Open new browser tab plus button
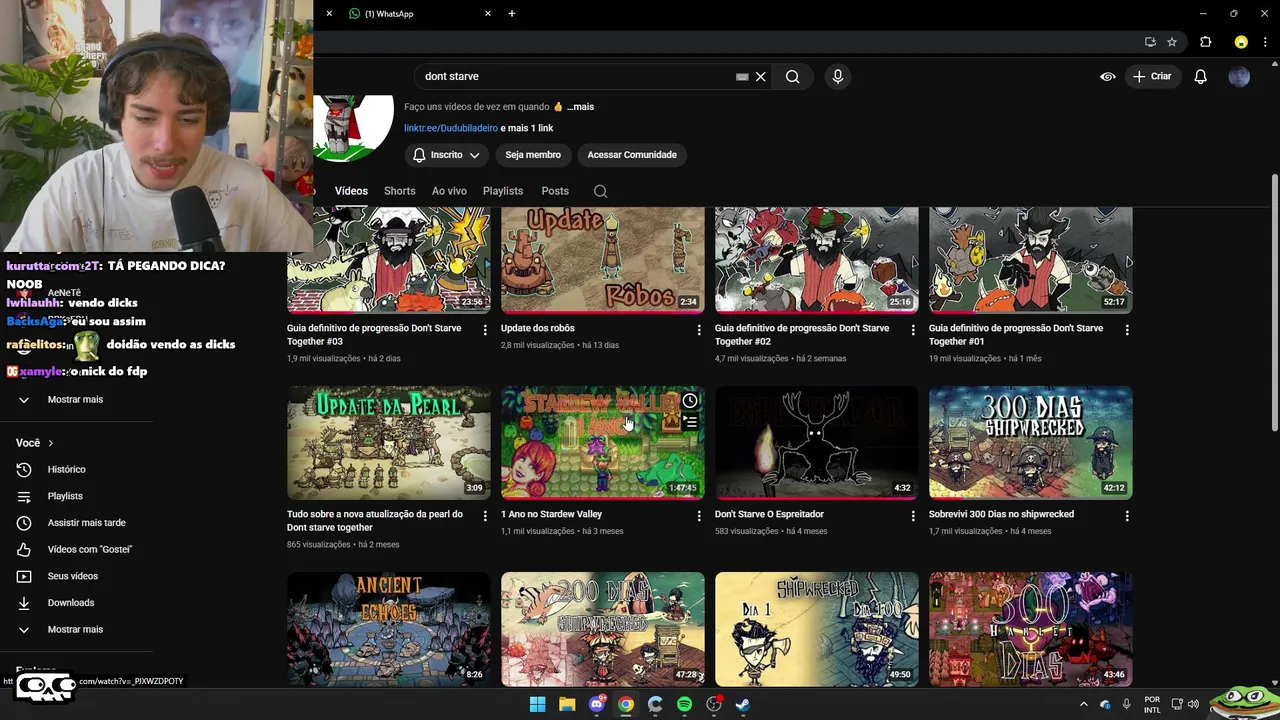Viewport: 1280px width, 720px height. click(512, 14)
